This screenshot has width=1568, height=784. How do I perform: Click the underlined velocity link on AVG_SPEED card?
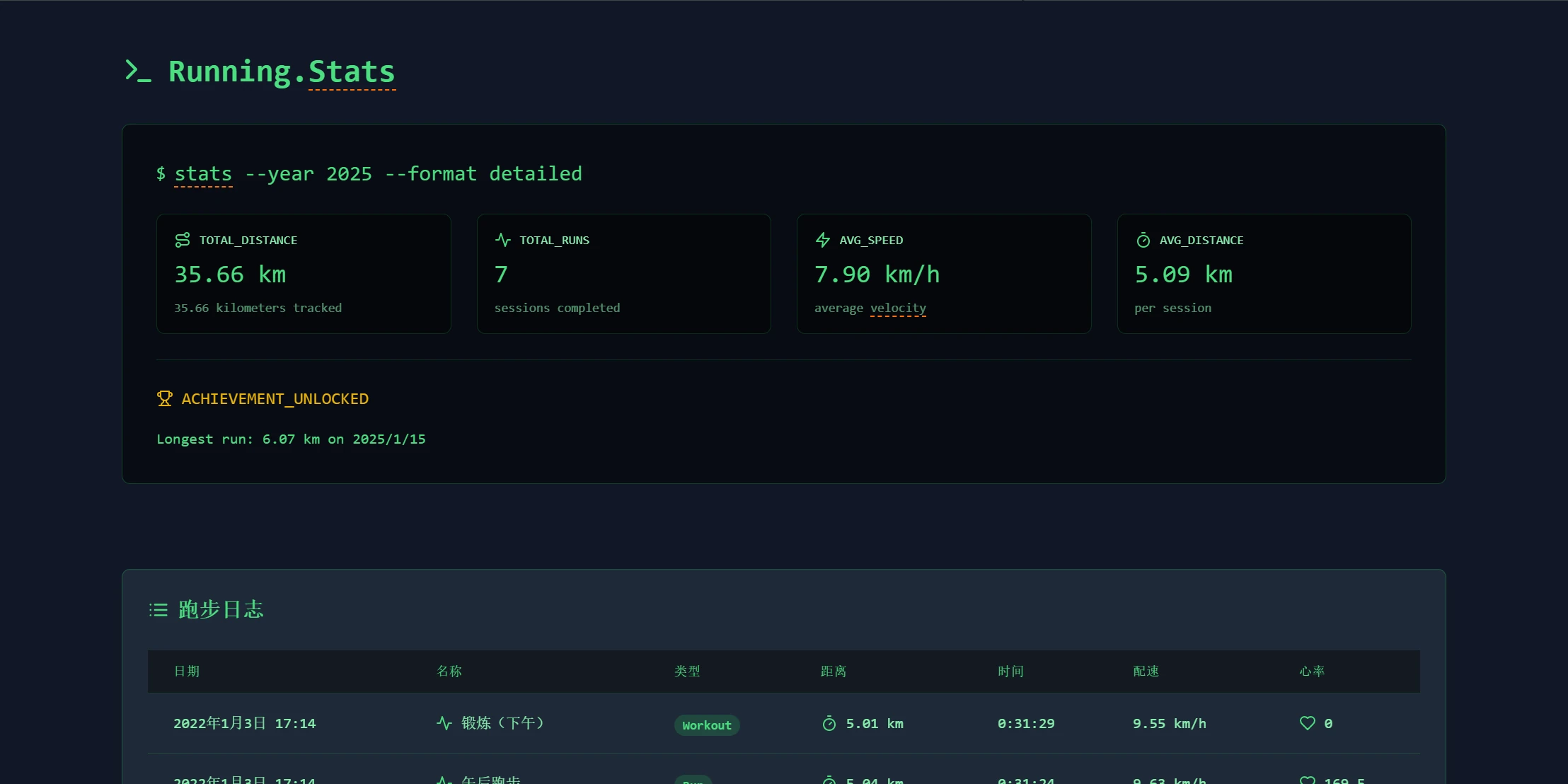(x=897, y=308)
